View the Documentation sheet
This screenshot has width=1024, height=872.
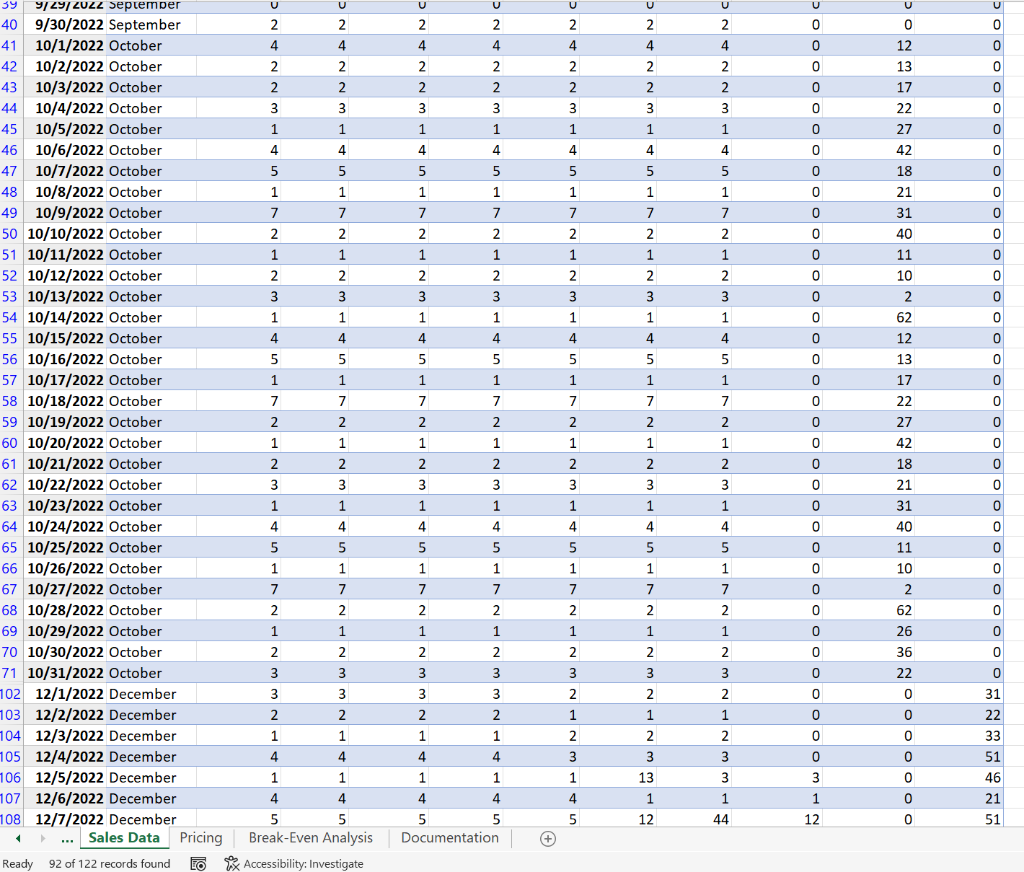pyautogui.click(x=450, y=838)
